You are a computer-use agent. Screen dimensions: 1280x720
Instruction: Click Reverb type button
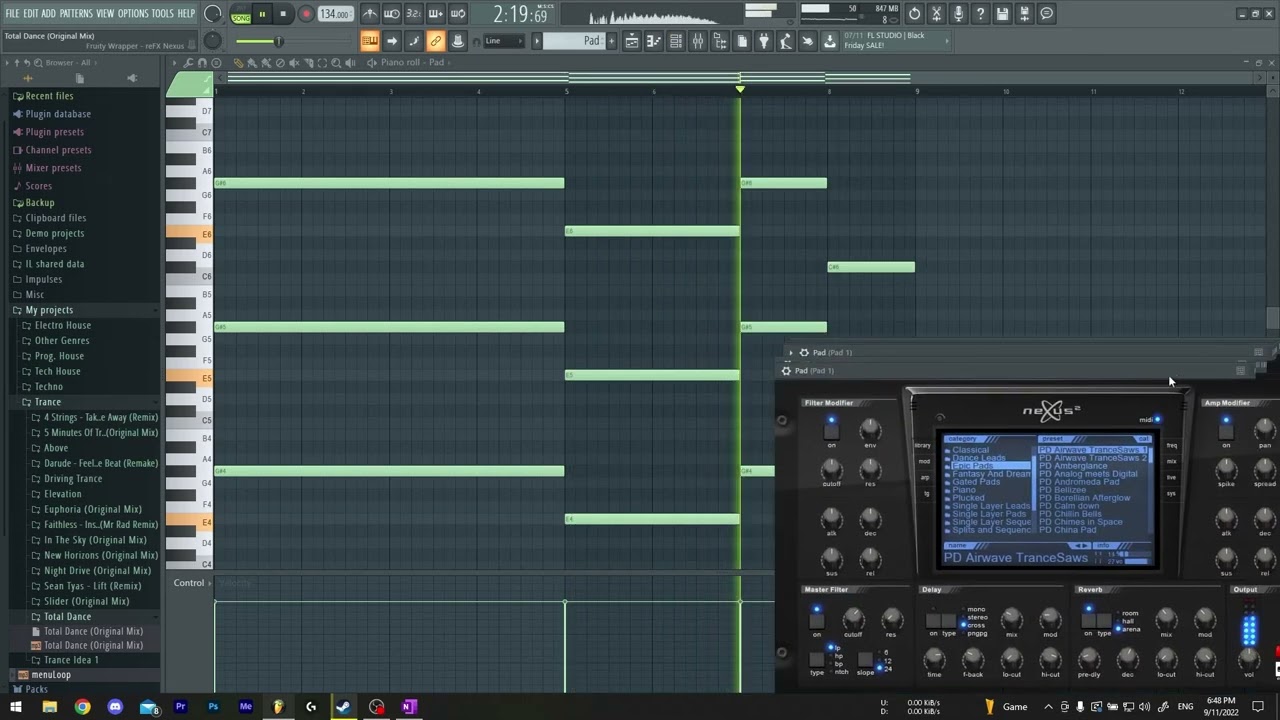pos(1104,620)
